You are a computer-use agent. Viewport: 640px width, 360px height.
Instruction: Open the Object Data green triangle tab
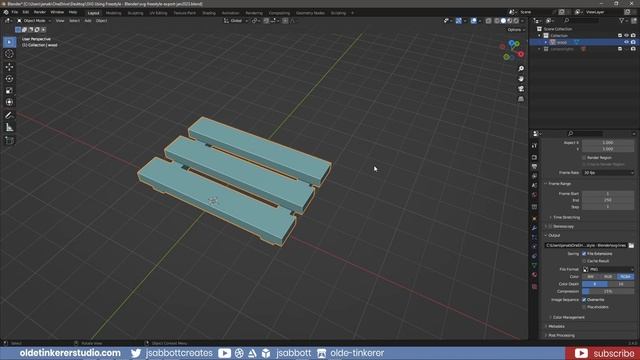click(534, 265)
